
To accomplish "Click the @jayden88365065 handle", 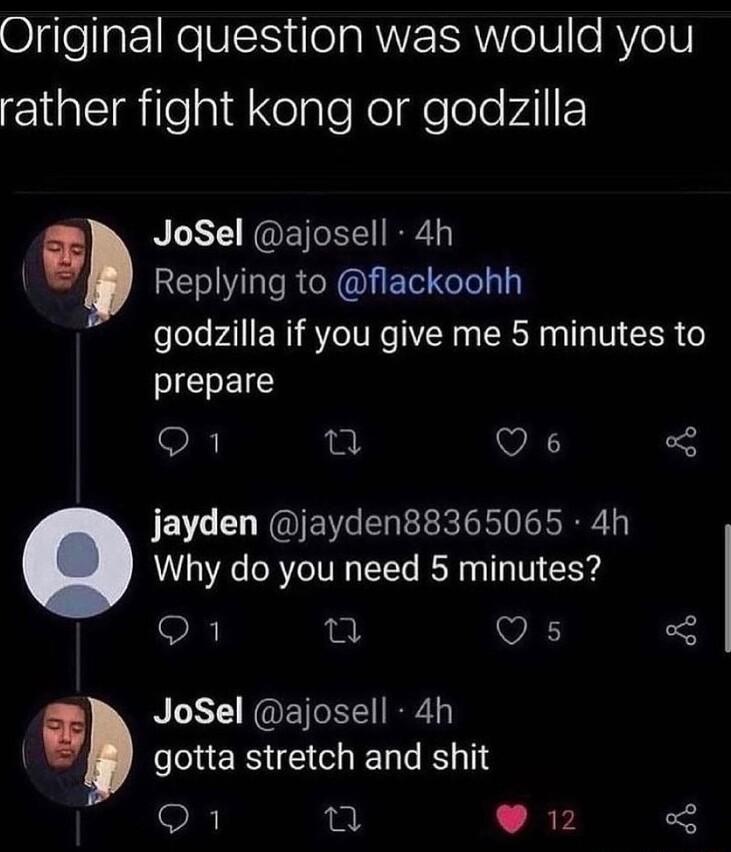I will [413, 522].
